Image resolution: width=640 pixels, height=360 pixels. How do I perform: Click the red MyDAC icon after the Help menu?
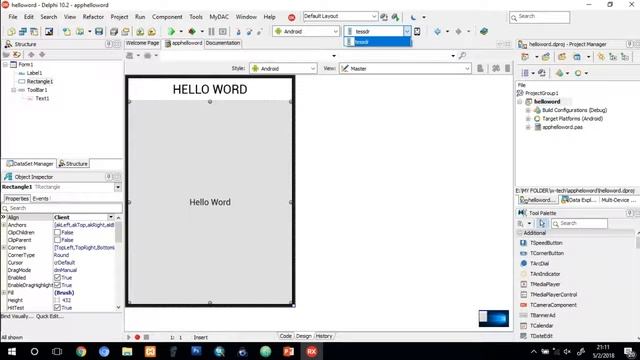[291, 17]
